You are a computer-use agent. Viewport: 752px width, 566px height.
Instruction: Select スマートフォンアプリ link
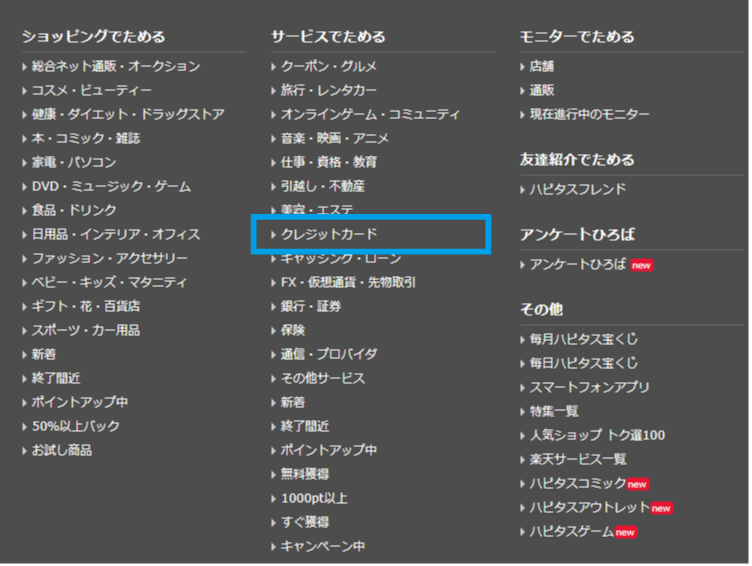(x=589, y=388)
